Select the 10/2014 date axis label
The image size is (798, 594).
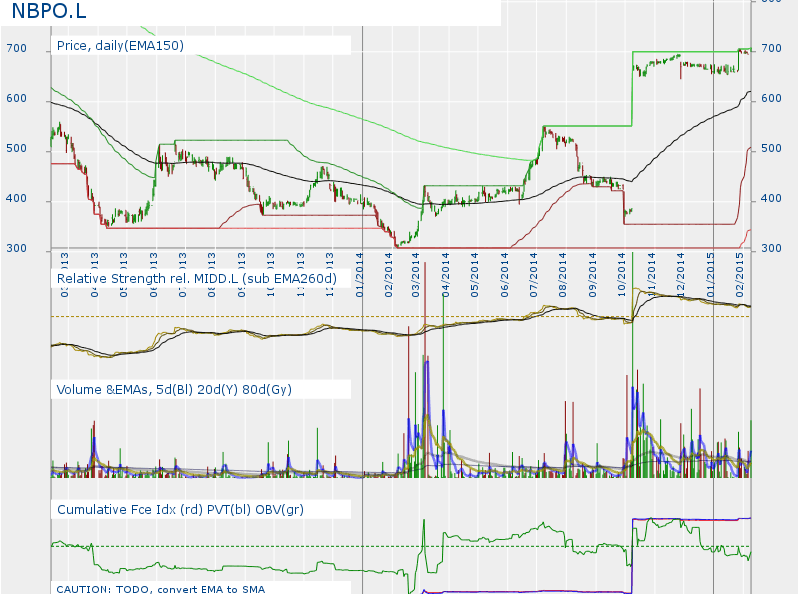coord(622,272)
